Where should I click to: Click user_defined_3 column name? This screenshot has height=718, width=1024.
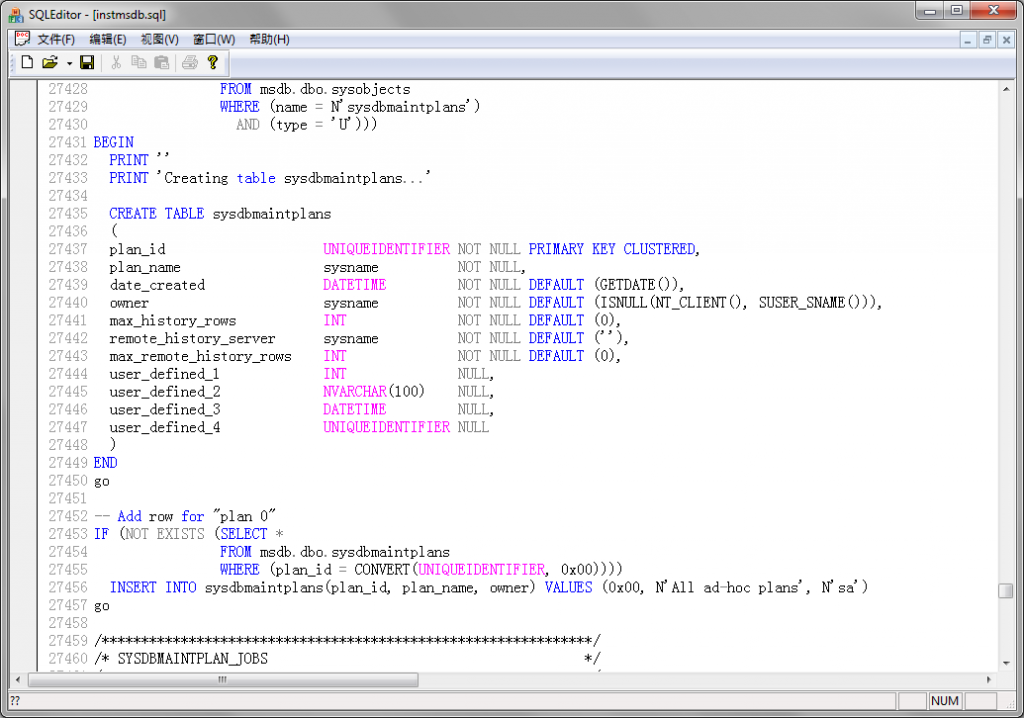coord(165,410)
